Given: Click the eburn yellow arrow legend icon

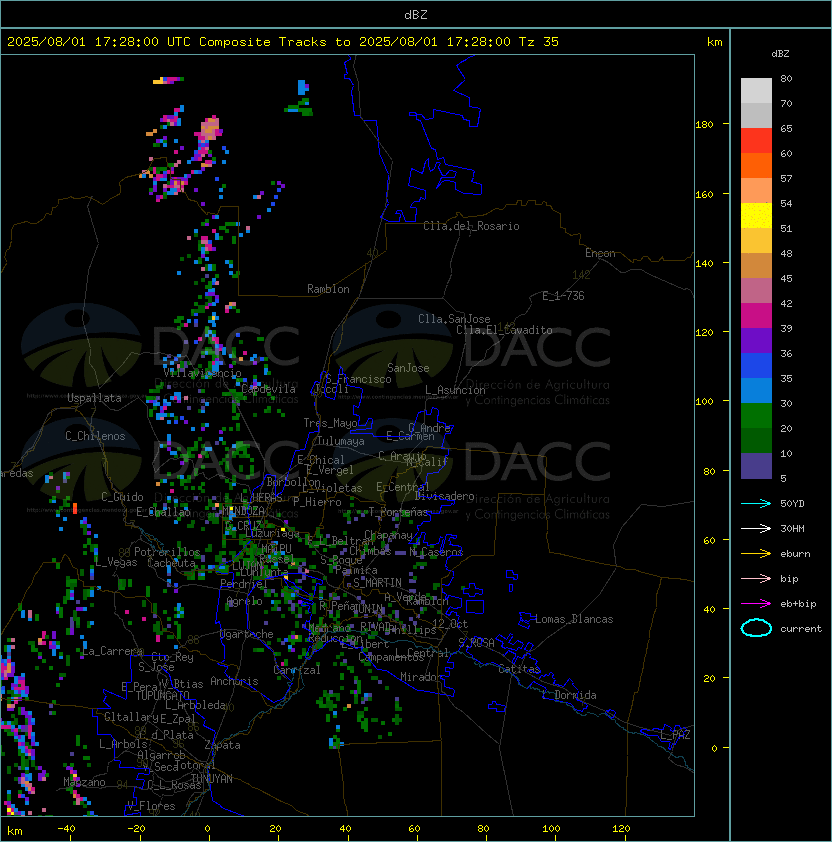Looking at the screenshot, I should pos(756,554).
